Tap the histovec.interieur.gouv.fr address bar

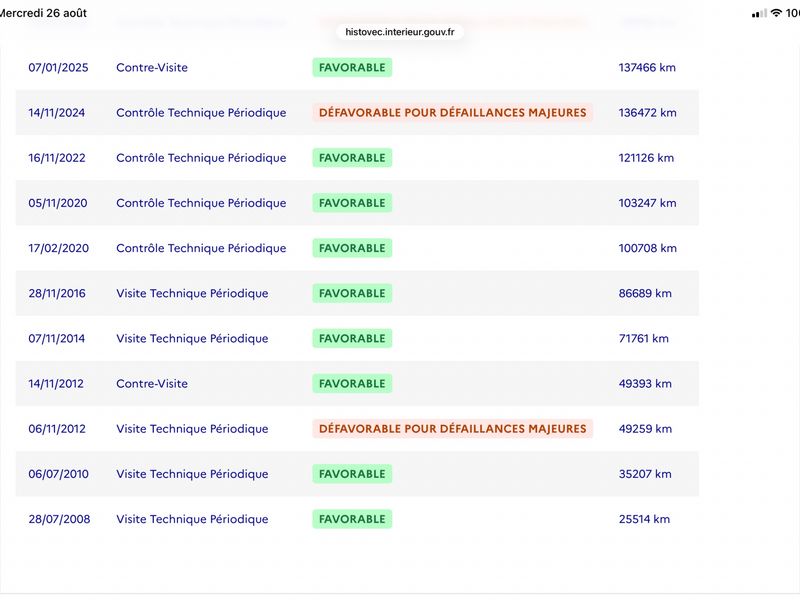399,32
